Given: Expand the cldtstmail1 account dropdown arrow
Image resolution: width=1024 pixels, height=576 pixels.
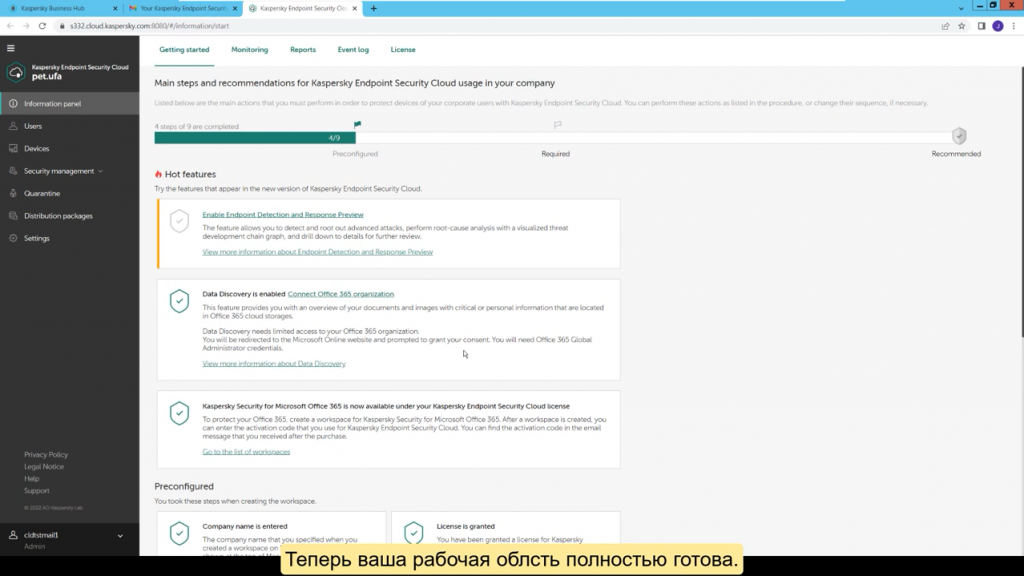Looking at the screenshot, I should (120, 536).
